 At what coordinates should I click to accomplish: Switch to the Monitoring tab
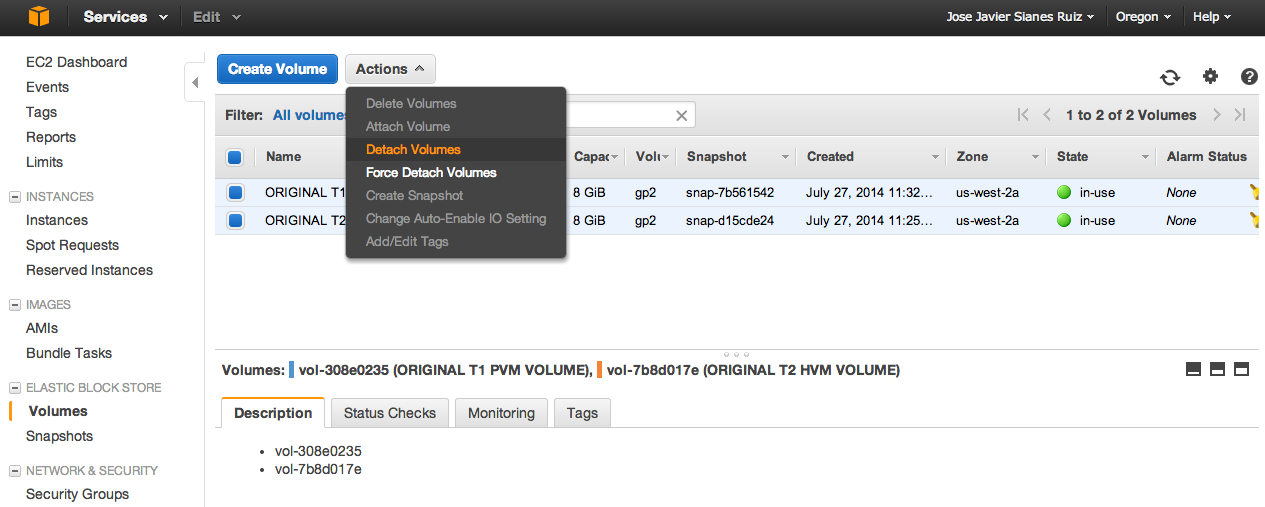(x=502, y=413)
